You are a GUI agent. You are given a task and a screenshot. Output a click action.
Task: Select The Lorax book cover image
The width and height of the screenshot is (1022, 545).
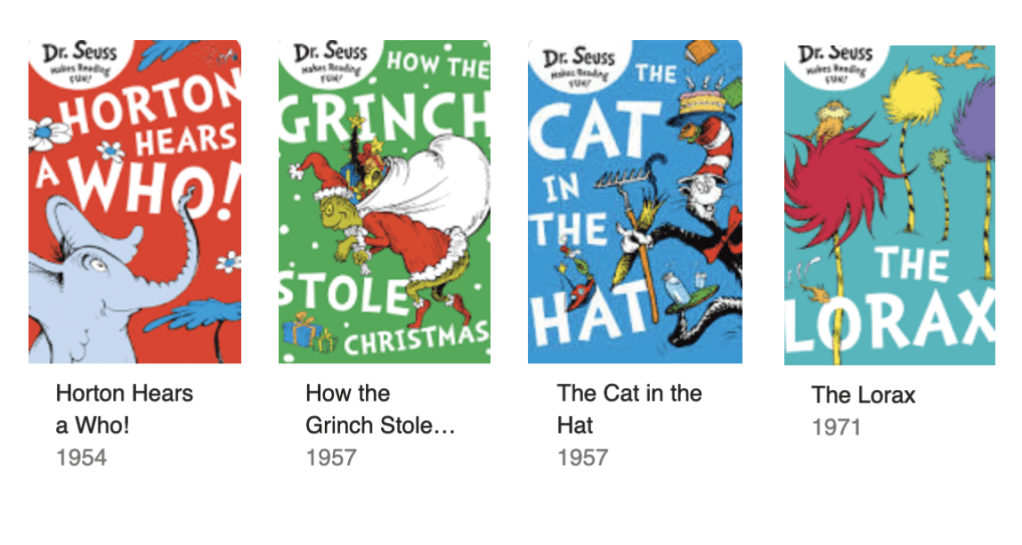tap(889, 205)
